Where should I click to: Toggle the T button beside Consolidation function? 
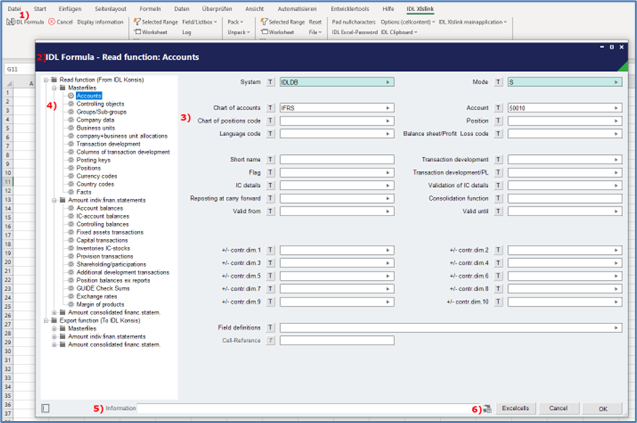coord(498,198)
